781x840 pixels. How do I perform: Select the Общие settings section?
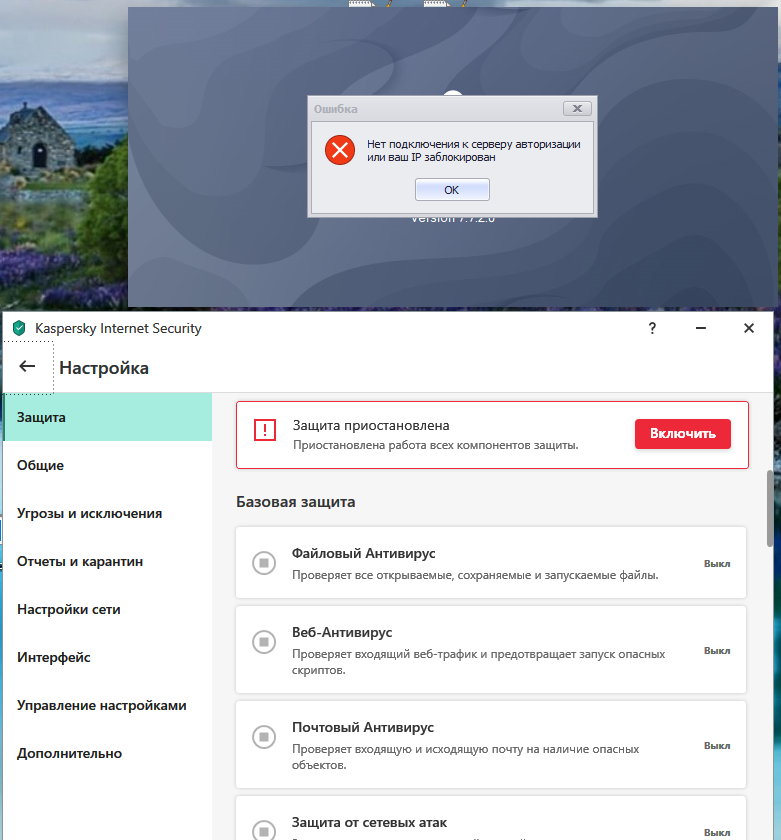(41, 465)
